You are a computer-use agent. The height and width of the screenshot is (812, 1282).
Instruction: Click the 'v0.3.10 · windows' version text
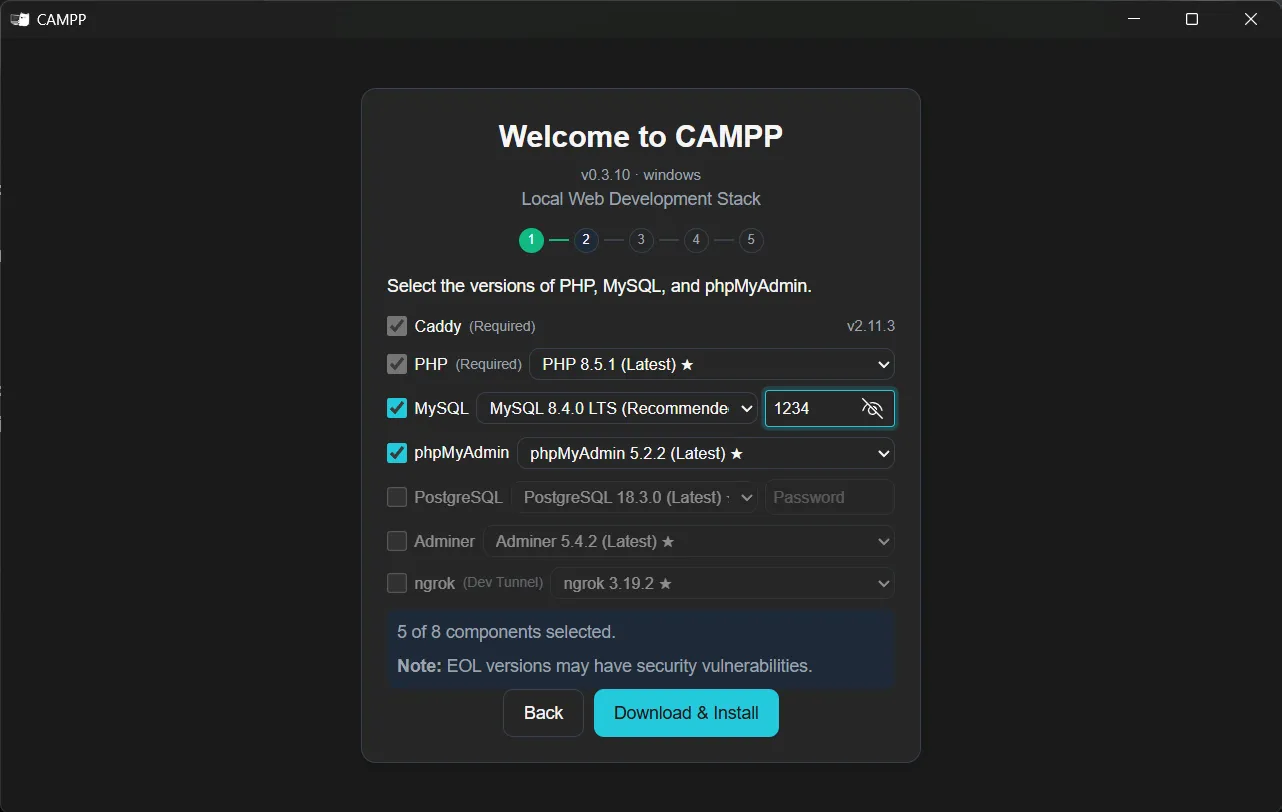click(x=641, y=174)
